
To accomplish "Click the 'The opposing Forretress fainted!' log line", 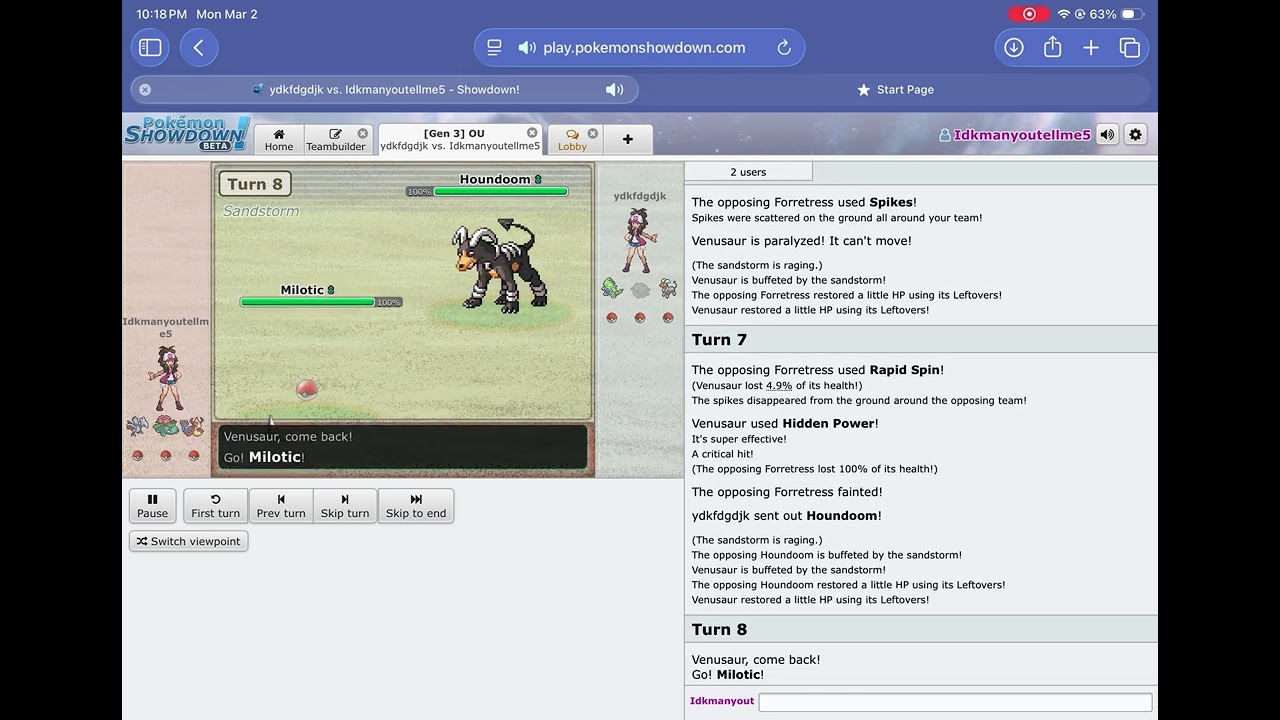I will tap(787, 492).
